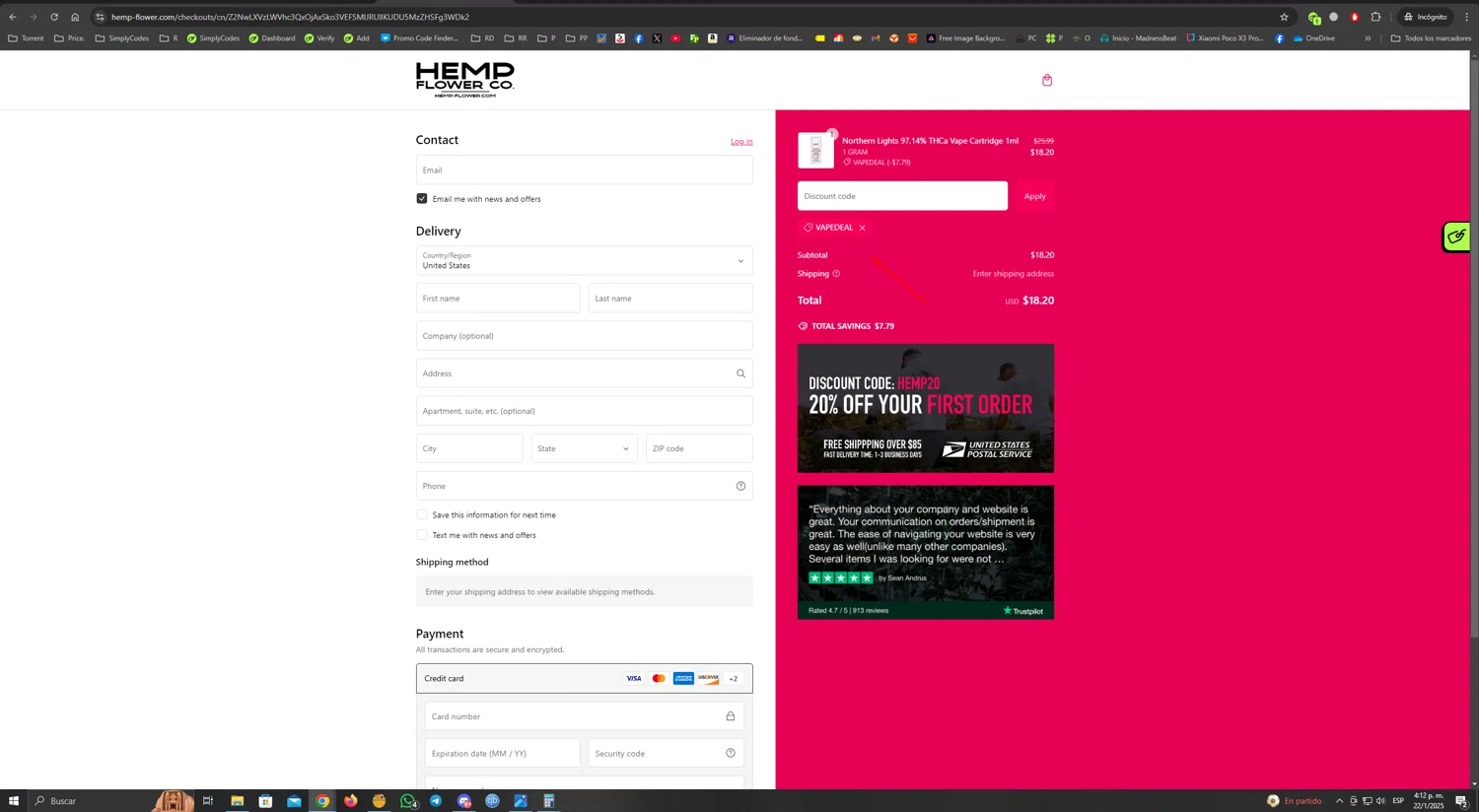Click the security code help icon
Image resolution: width=1479 pixels, height=812 pixels.
[x=731, y=753]
